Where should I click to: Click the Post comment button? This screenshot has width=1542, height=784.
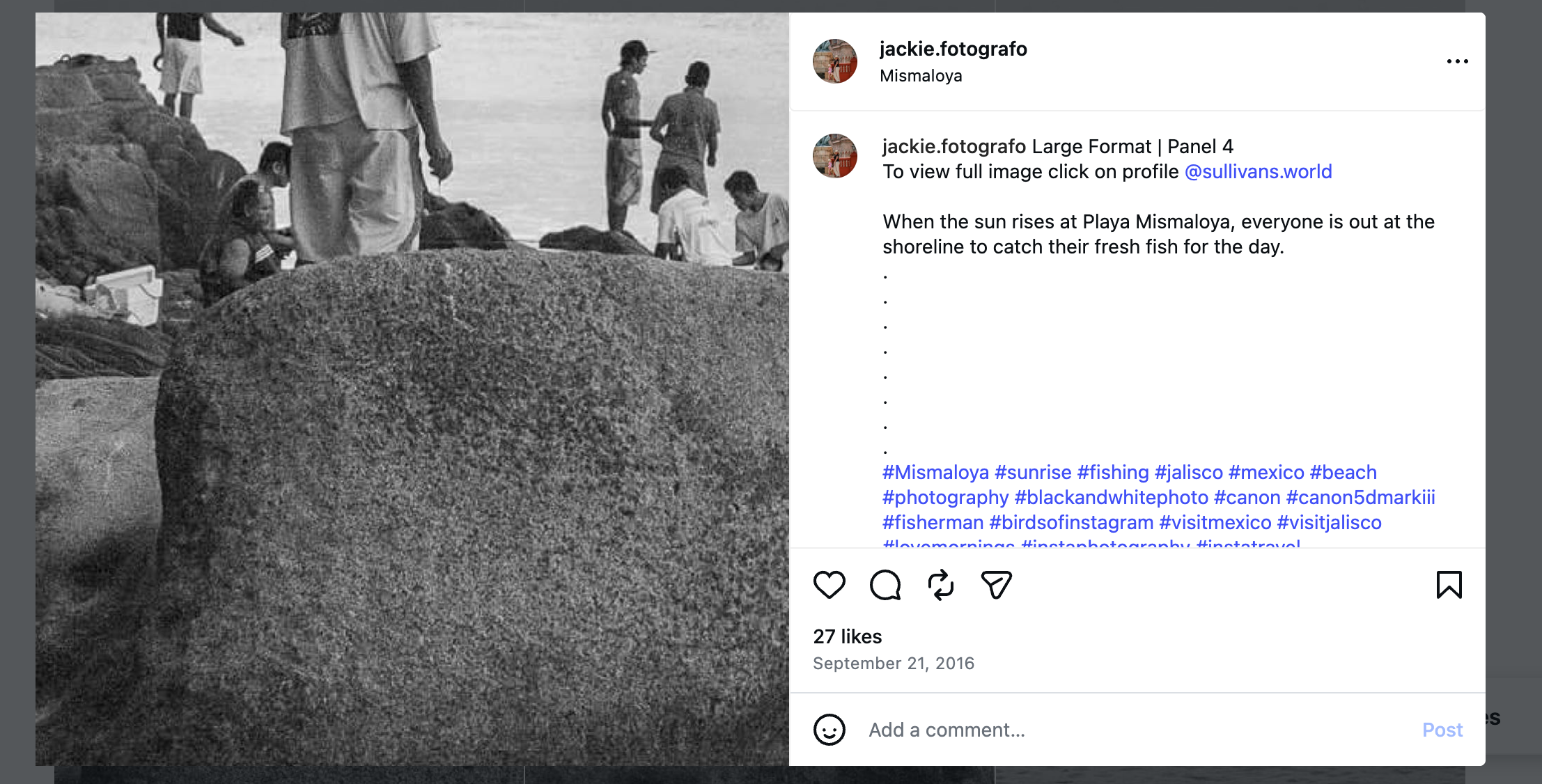coord(1442,730)
